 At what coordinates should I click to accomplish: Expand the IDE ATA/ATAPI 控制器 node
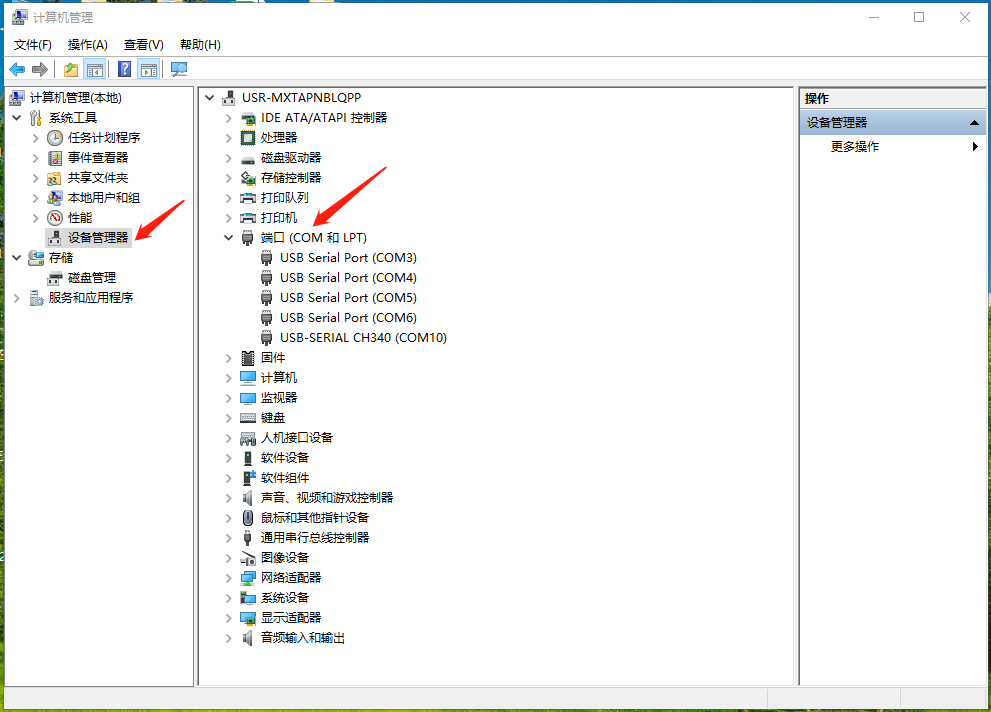click(x=228, y=118)
